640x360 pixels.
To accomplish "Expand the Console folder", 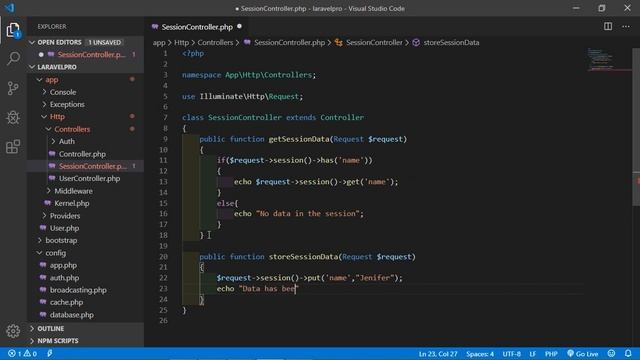I will click(44, 92).
